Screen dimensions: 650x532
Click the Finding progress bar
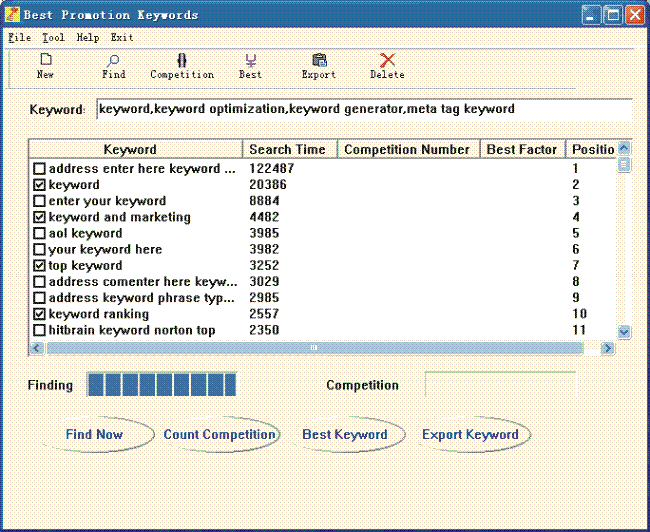click(x=162, y=385)
